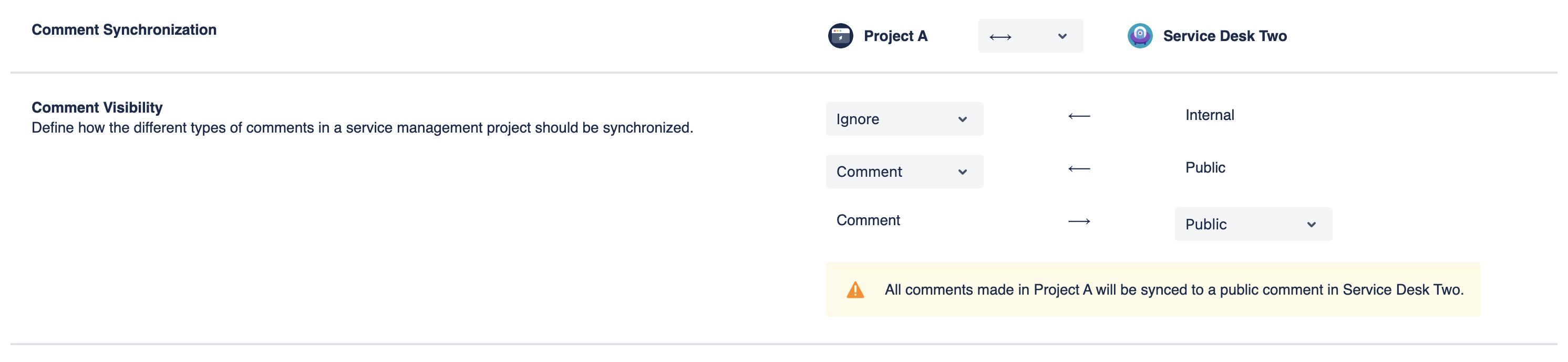
Task: Click the Service Desk Two avatar icon
Action: [x=1139, y=36]
